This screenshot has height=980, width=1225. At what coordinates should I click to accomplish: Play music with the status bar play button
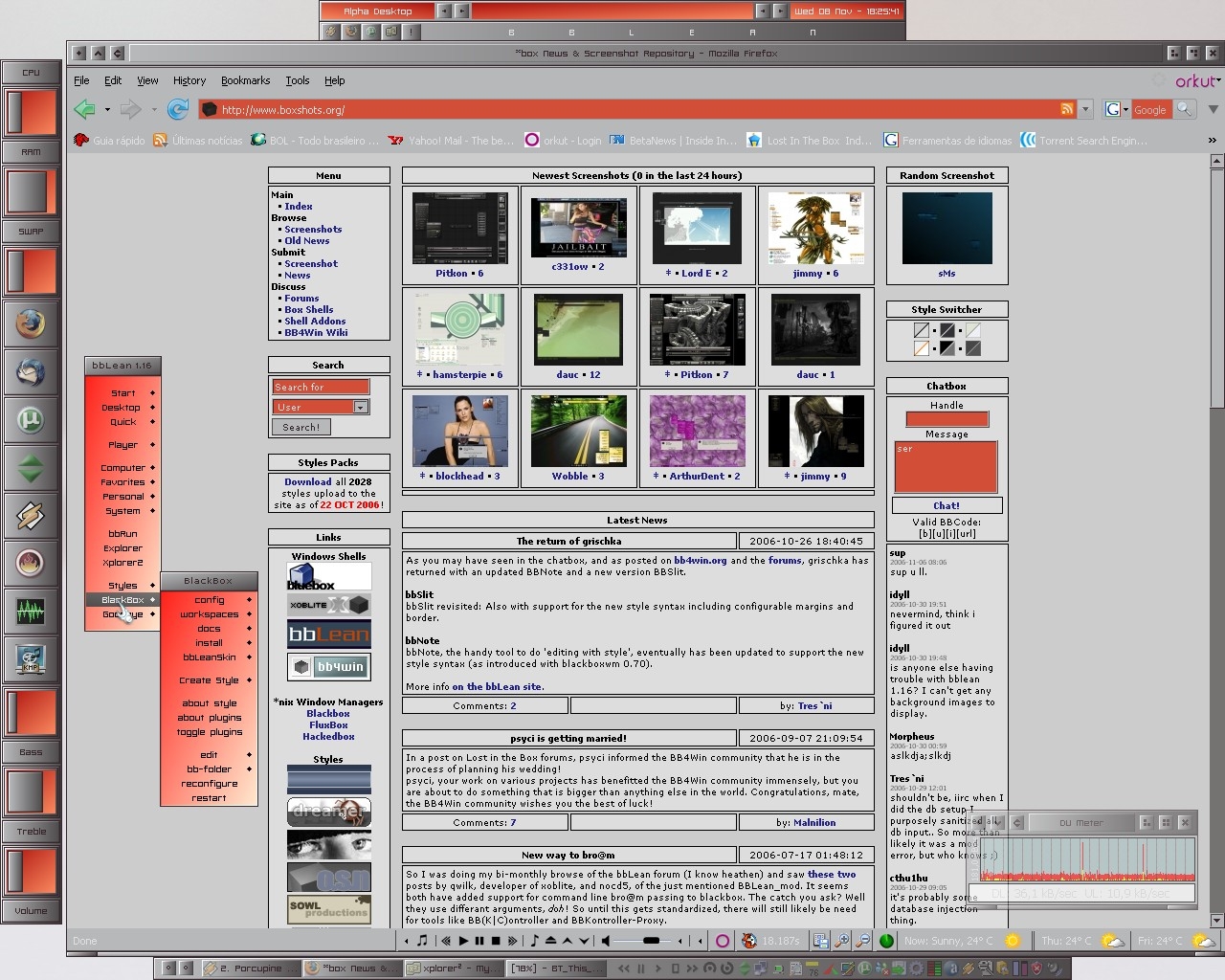pos(463,941)
